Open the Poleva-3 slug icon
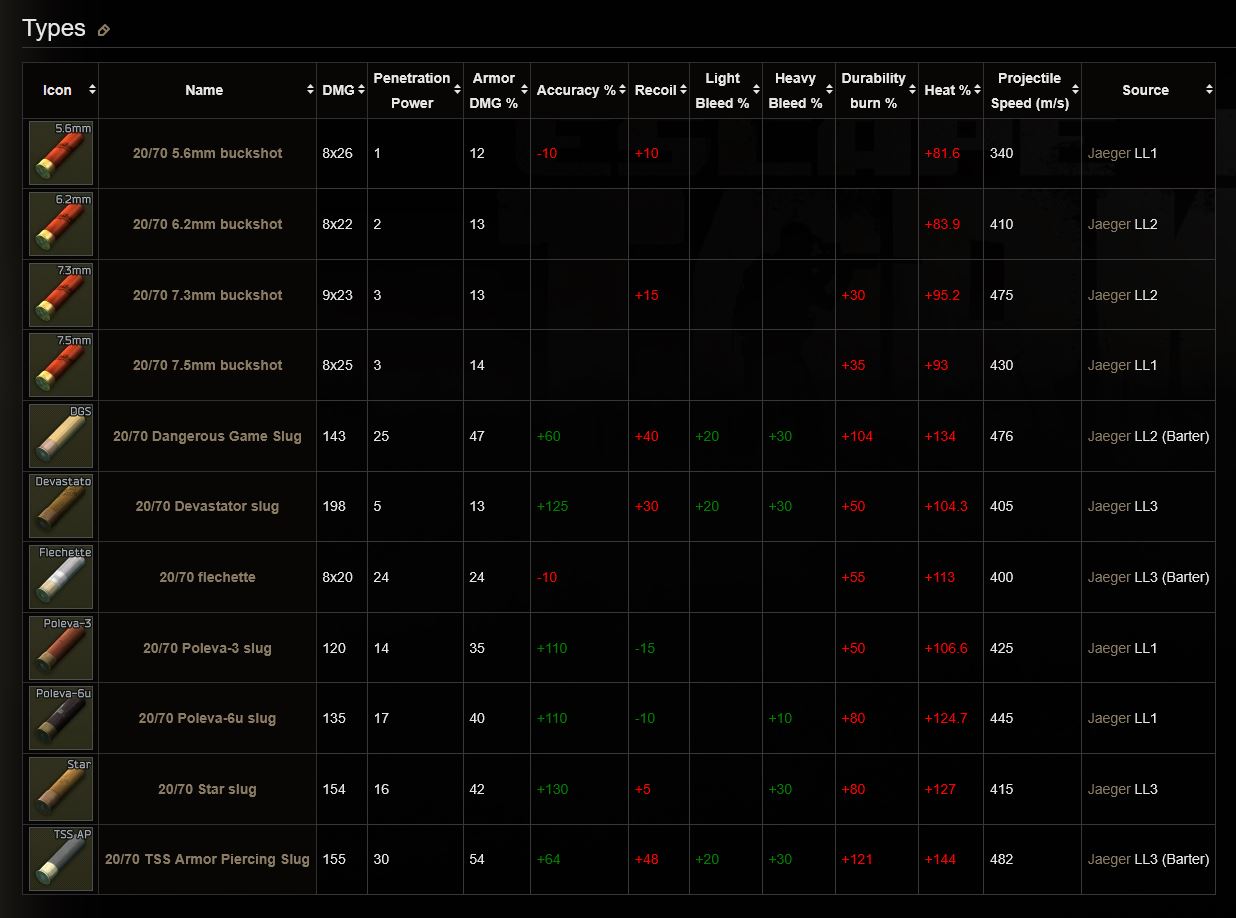This screenshot has width=1236, height=918. pyautogui.click(x=61, y=648)
